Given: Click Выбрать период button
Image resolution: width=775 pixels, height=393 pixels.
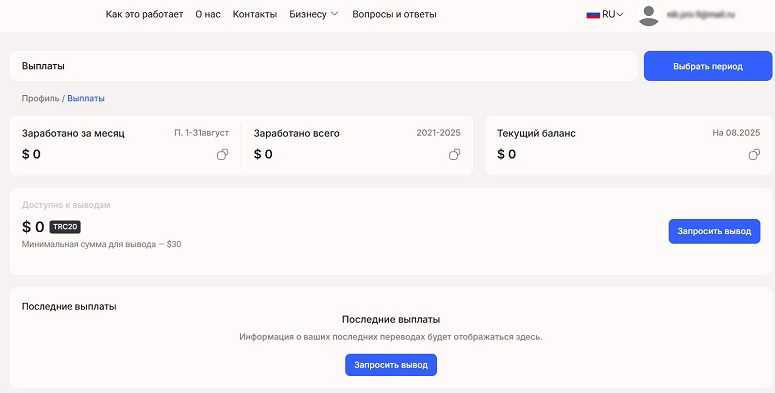Looking at the screenshot, I should click(708, 66).
